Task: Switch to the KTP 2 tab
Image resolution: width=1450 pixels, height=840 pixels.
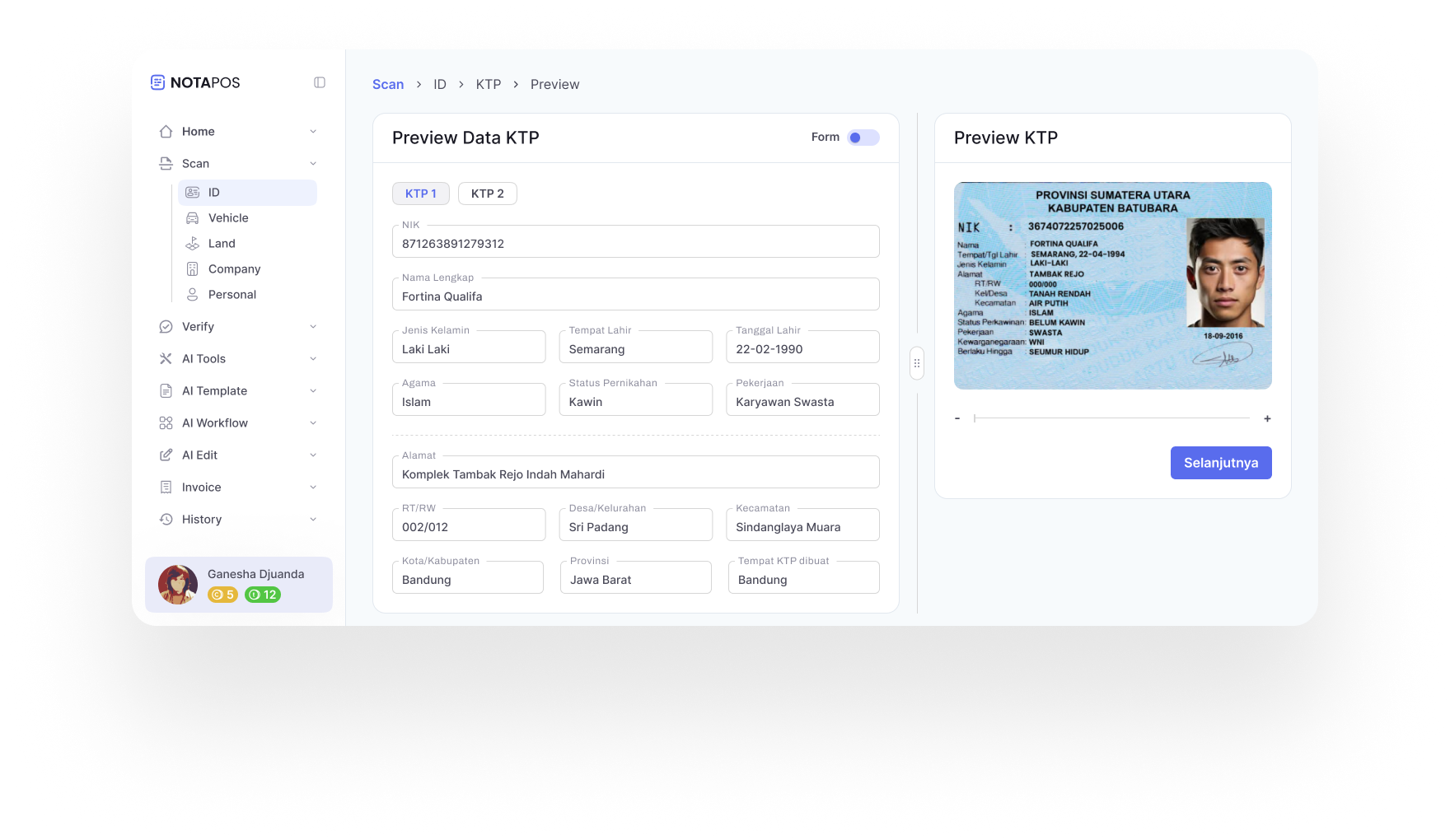Action: (487, 194)
